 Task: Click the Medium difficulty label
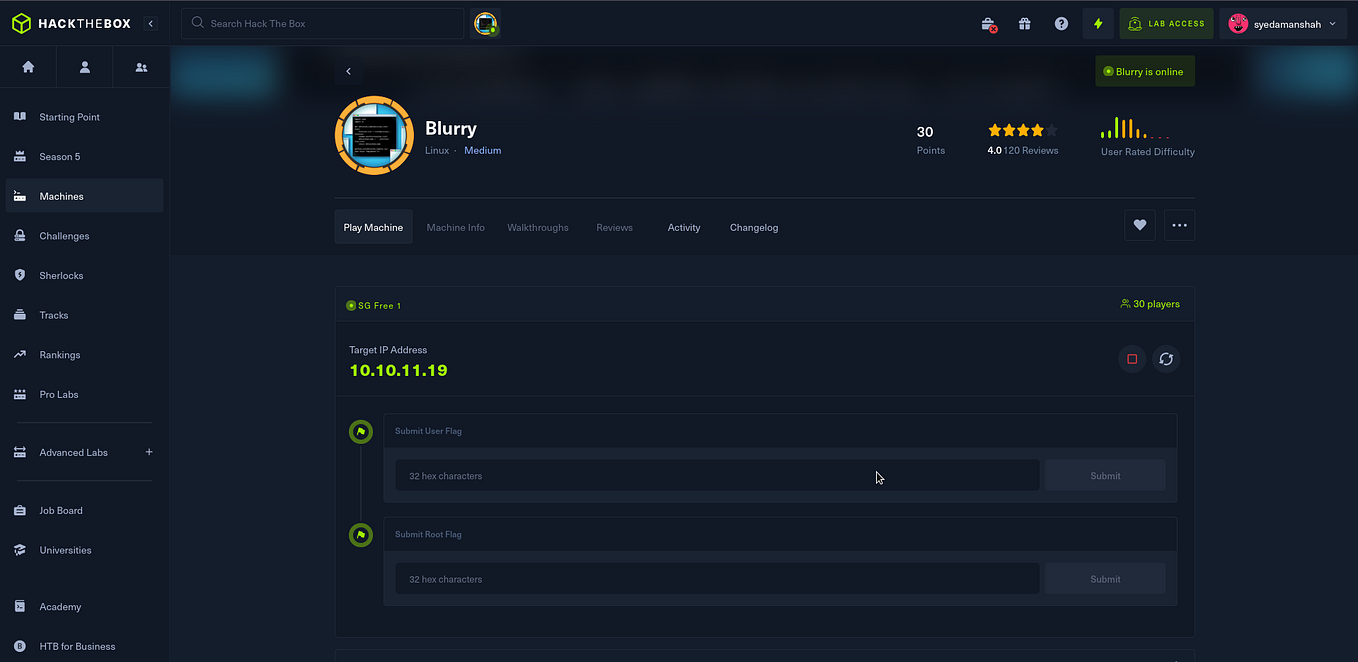[482, 150]
